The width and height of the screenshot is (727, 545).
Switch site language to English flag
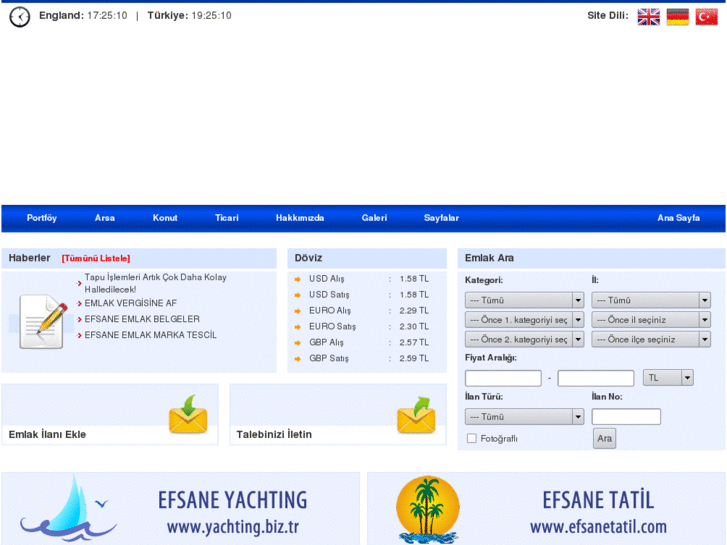(648, 16)
